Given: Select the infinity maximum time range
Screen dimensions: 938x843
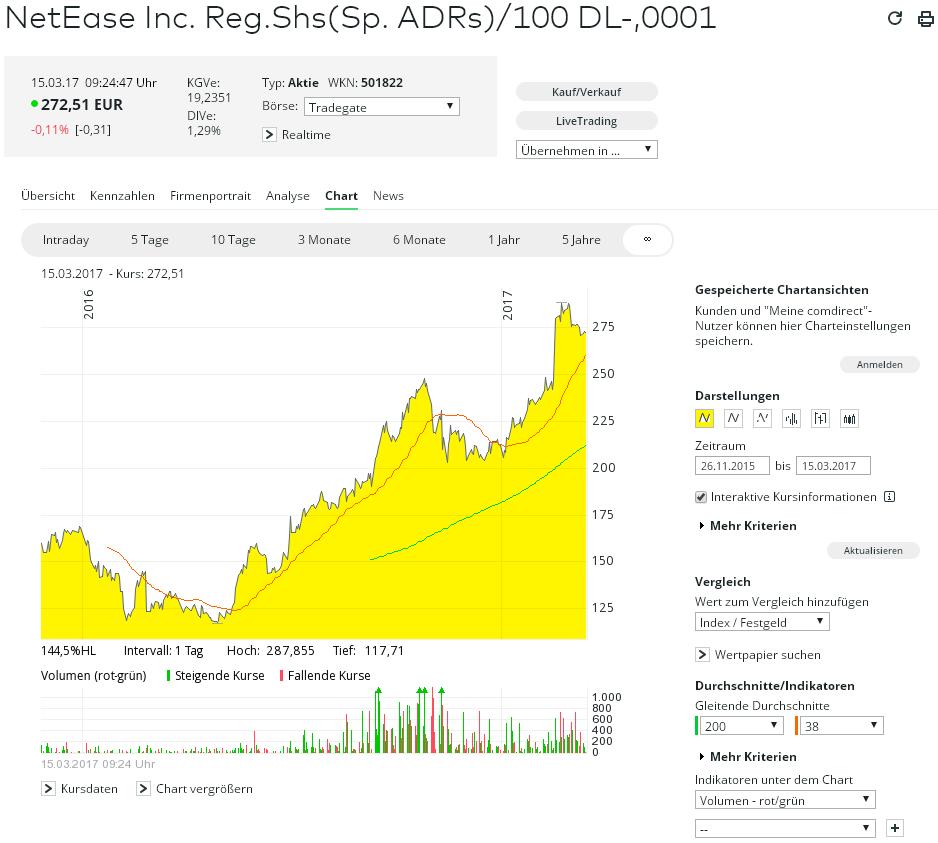Looking at the screenshot, I should click(x=647, y=240).
